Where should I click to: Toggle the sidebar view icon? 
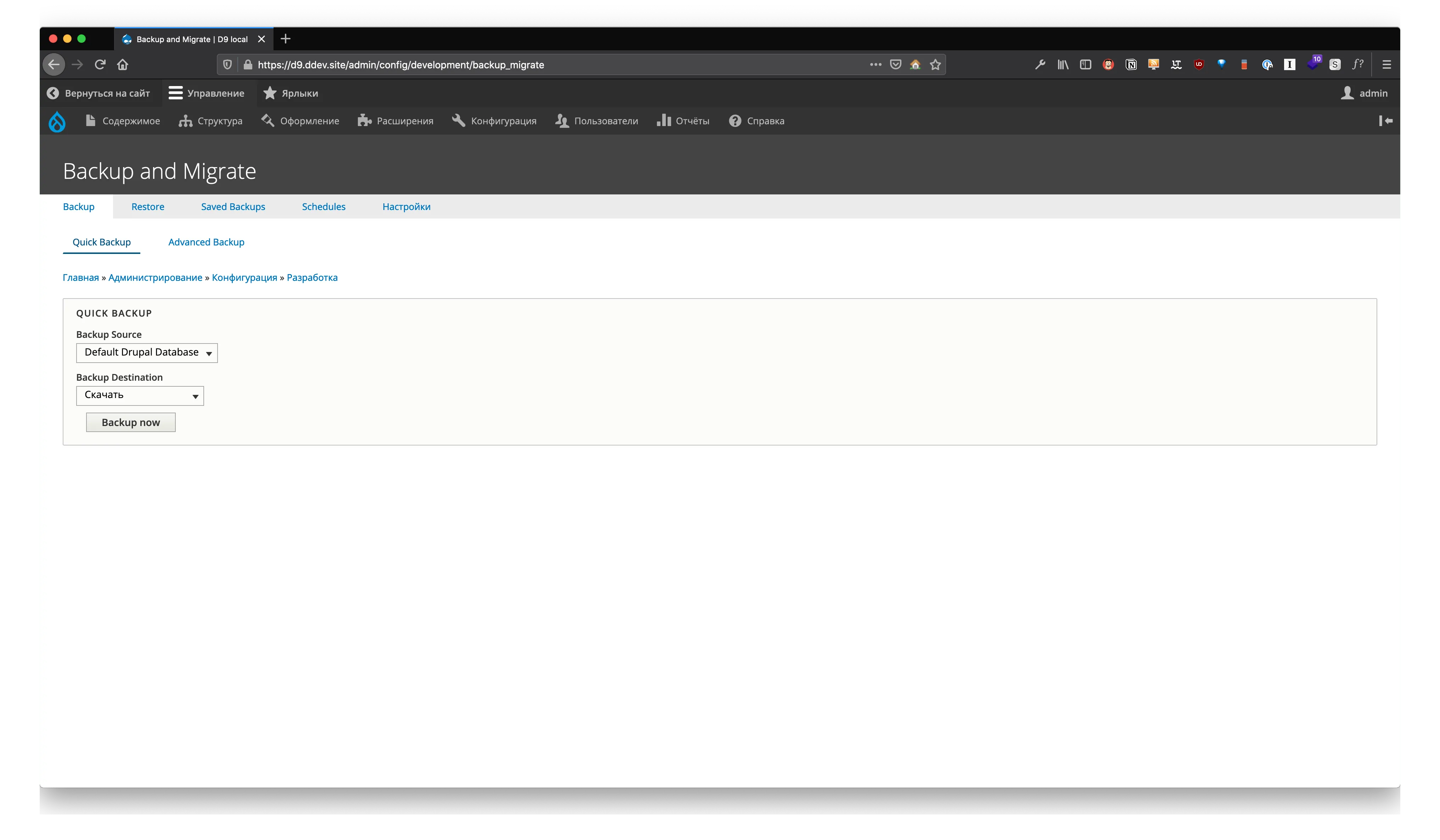point(1085,64)
